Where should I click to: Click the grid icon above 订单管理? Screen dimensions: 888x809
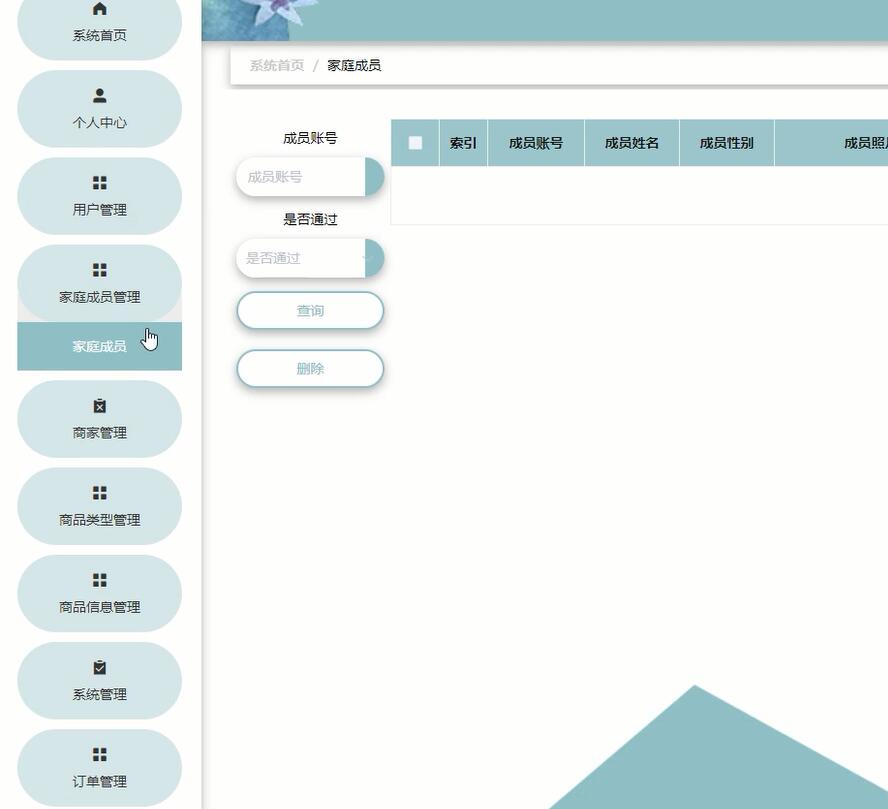pyautogui.click(x=99, y=754)
